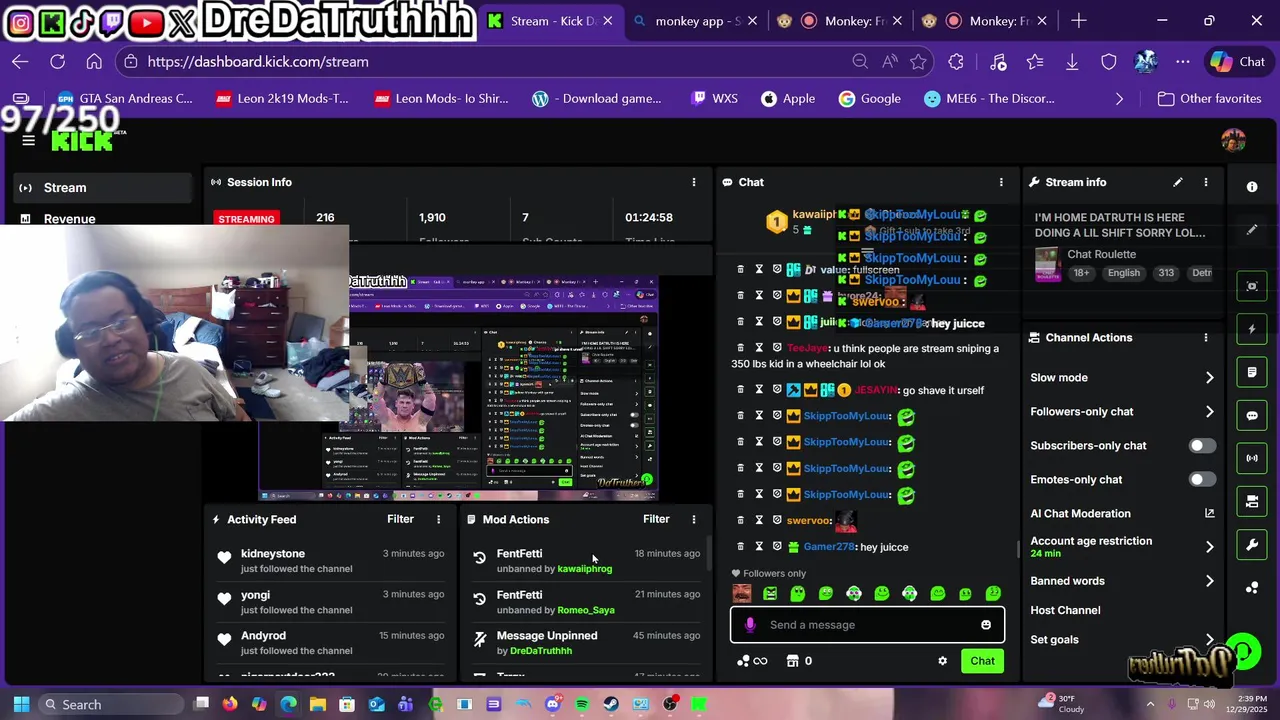Image resolution: width=1280 pixels, height=720 pixels.
Task: Toggle Subscribers-only chat switch
Action: click(1202, 446)
